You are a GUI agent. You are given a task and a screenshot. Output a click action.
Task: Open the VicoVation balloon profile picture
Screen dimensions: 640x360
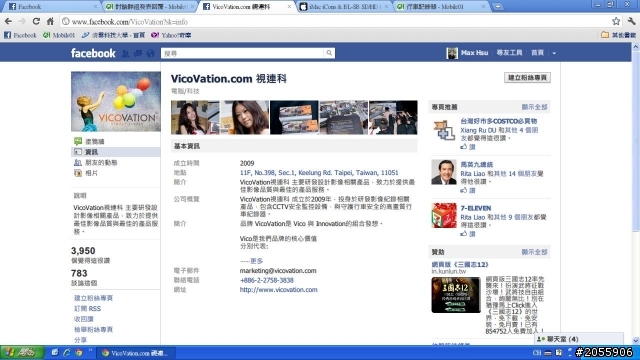(x=116, y=101)
